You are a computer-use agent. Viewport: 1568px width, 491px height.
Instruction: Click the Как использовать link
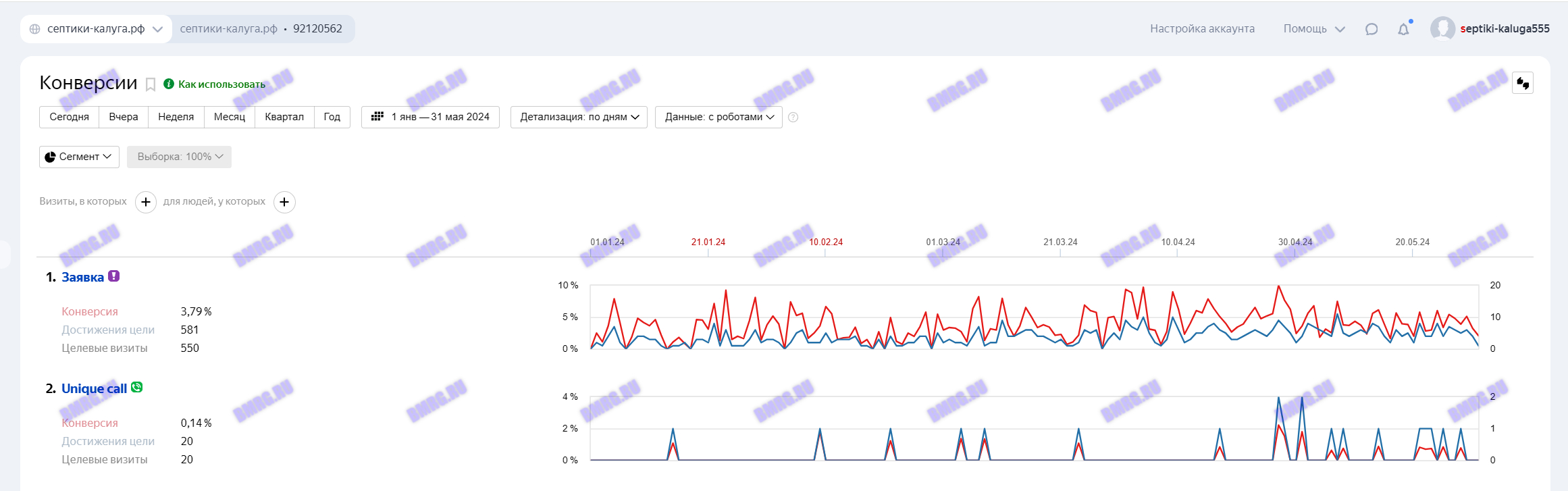[221, 84]
